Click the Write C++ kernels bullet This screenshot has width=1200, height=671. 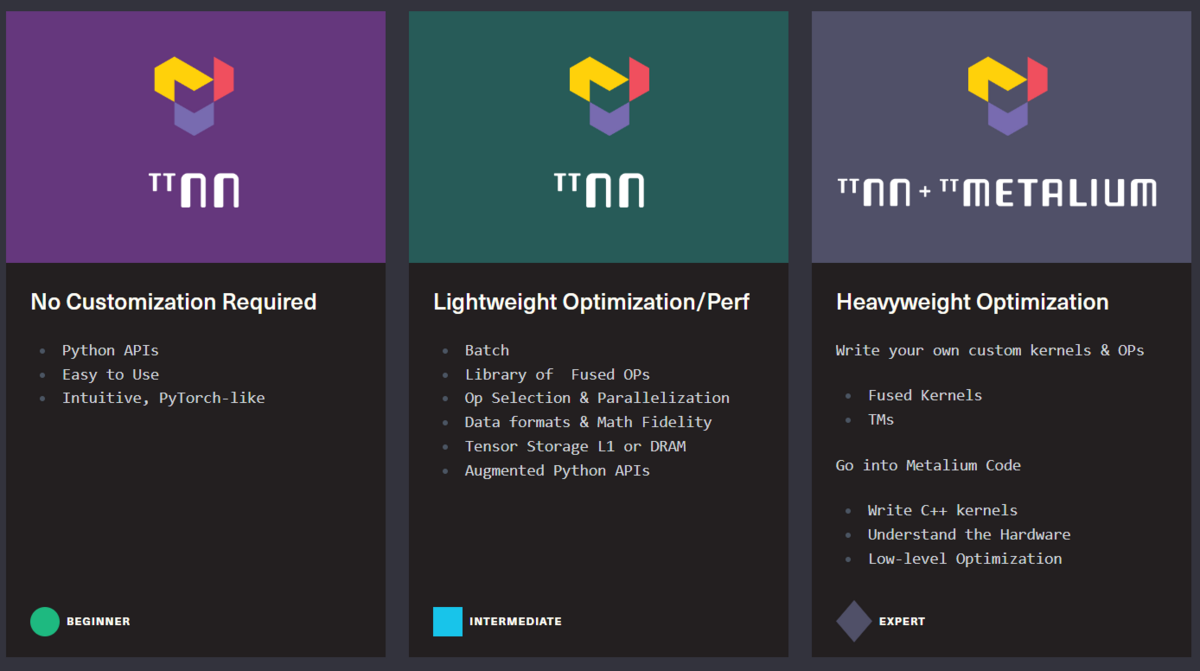[943, 510]
